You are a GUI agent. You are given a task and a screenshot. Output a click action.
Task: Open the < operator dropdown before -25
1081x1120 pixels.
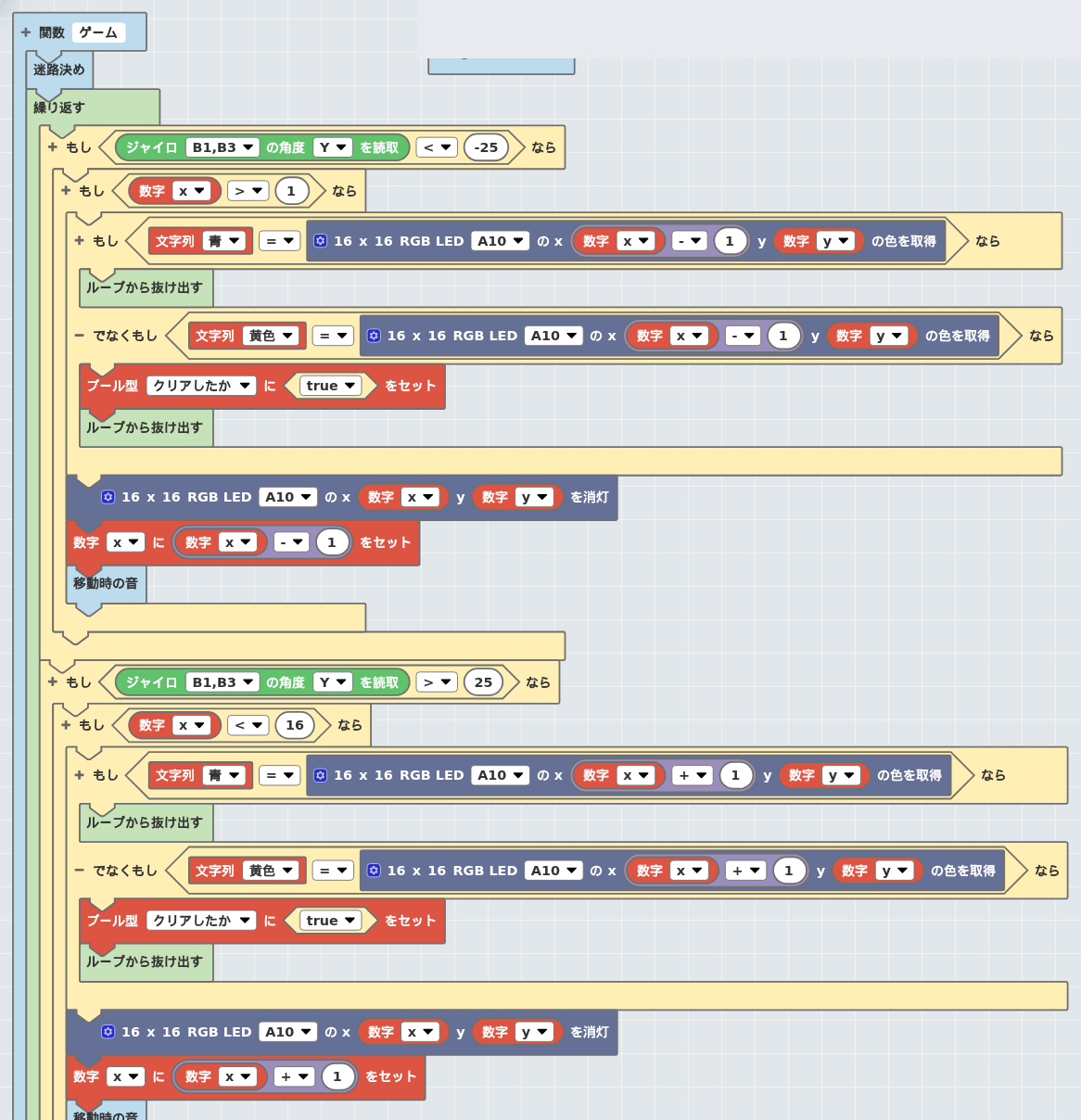click(x=437, y=147)
